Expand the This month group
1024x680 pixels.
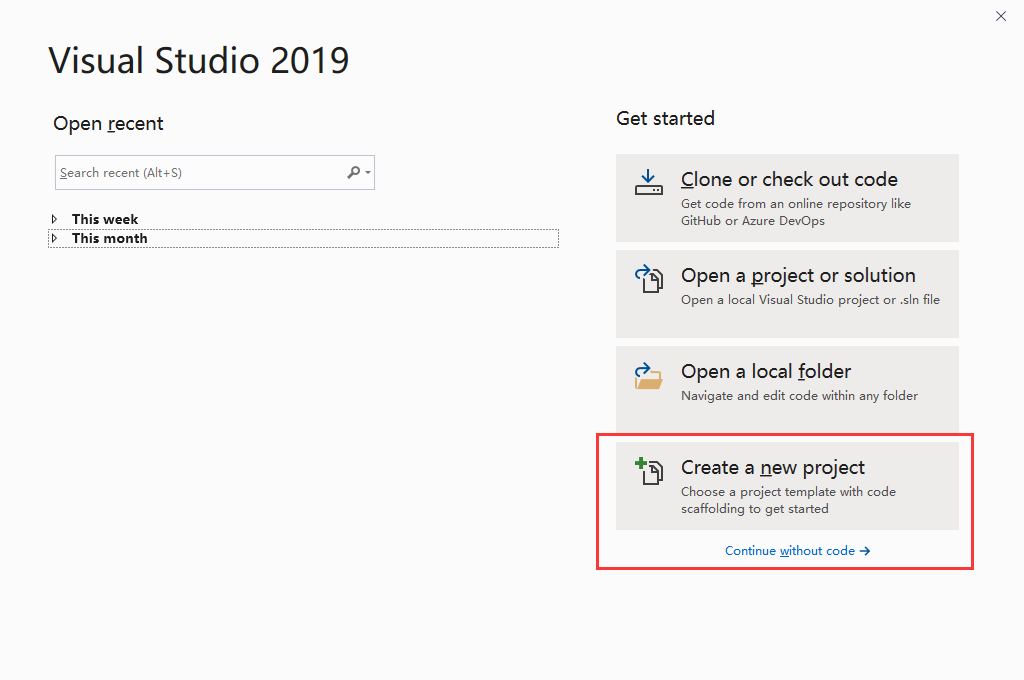tap(55, 238)
